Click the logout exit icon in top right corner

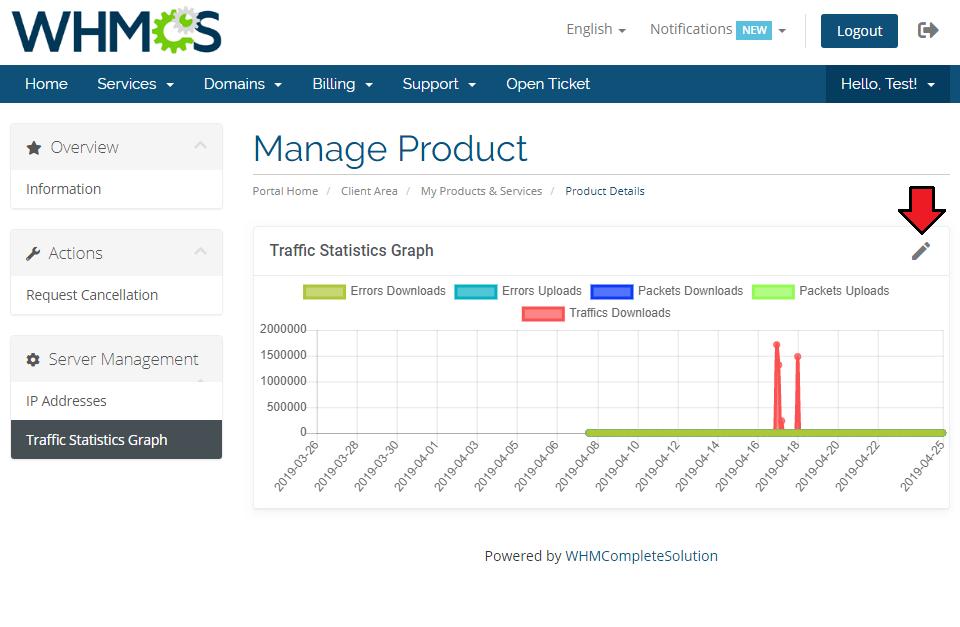pos(928,30)
